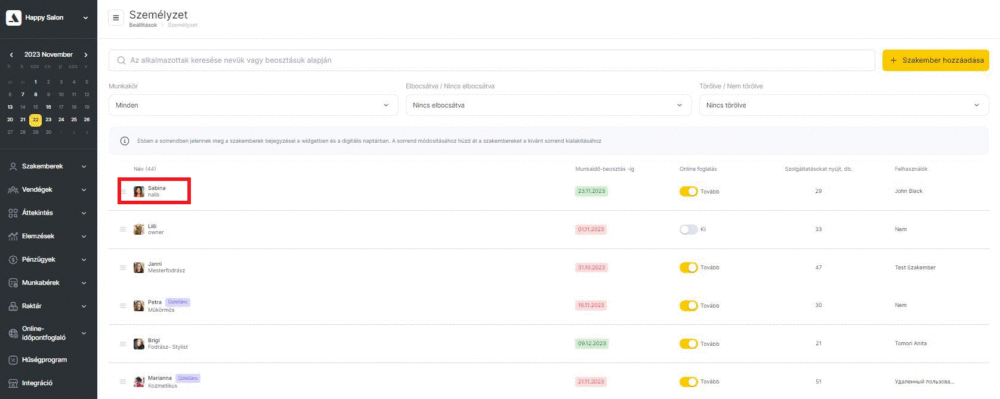Click the Név (44) column header
Screen dimensions: 1000x399
pyautogui.click(x=146, y=168)
